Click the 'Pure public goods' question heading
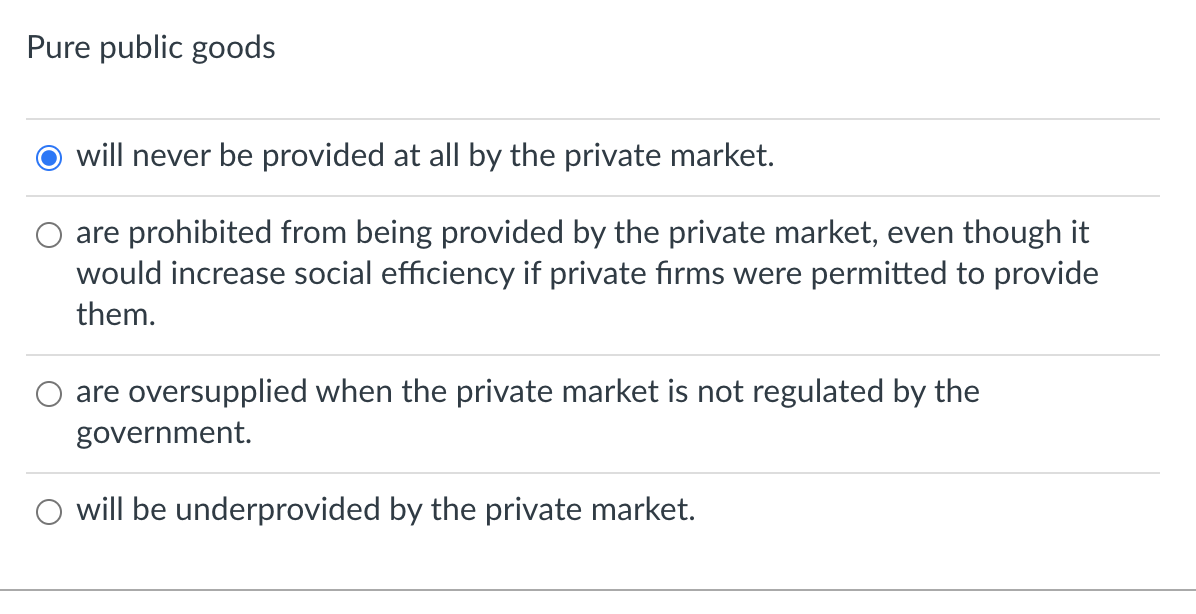1196x614 pixels. tap(150, 47)
